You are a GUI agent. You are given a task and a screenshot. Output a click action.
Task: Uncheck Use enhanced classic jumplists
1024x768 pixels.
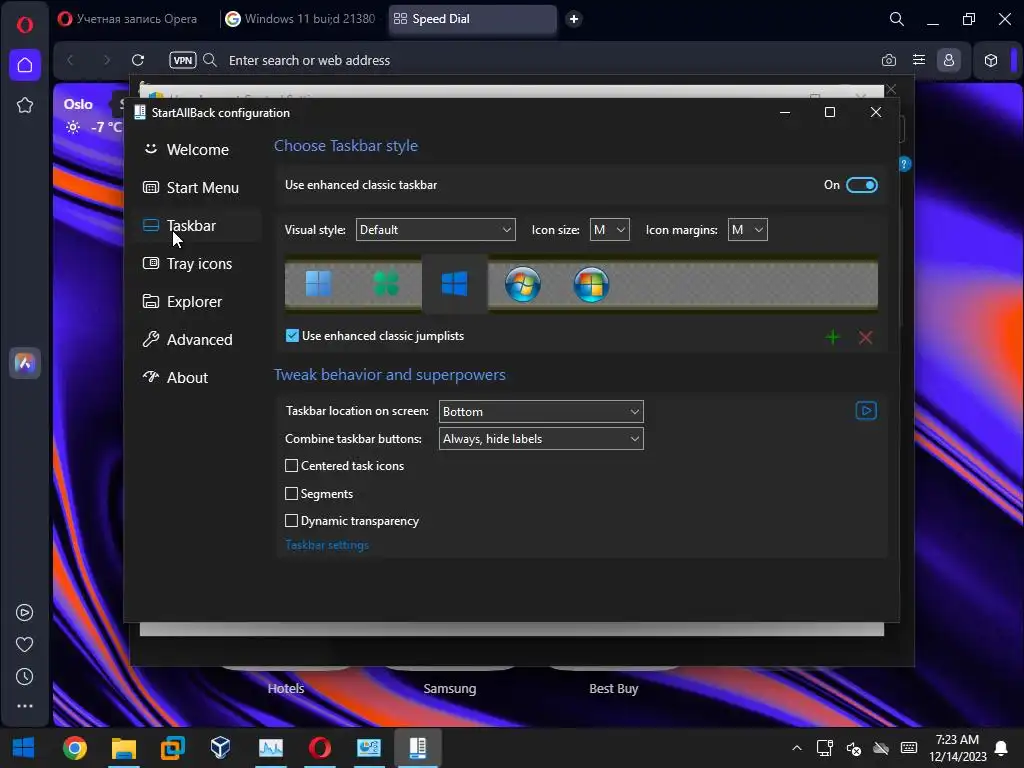click(293, 336)
